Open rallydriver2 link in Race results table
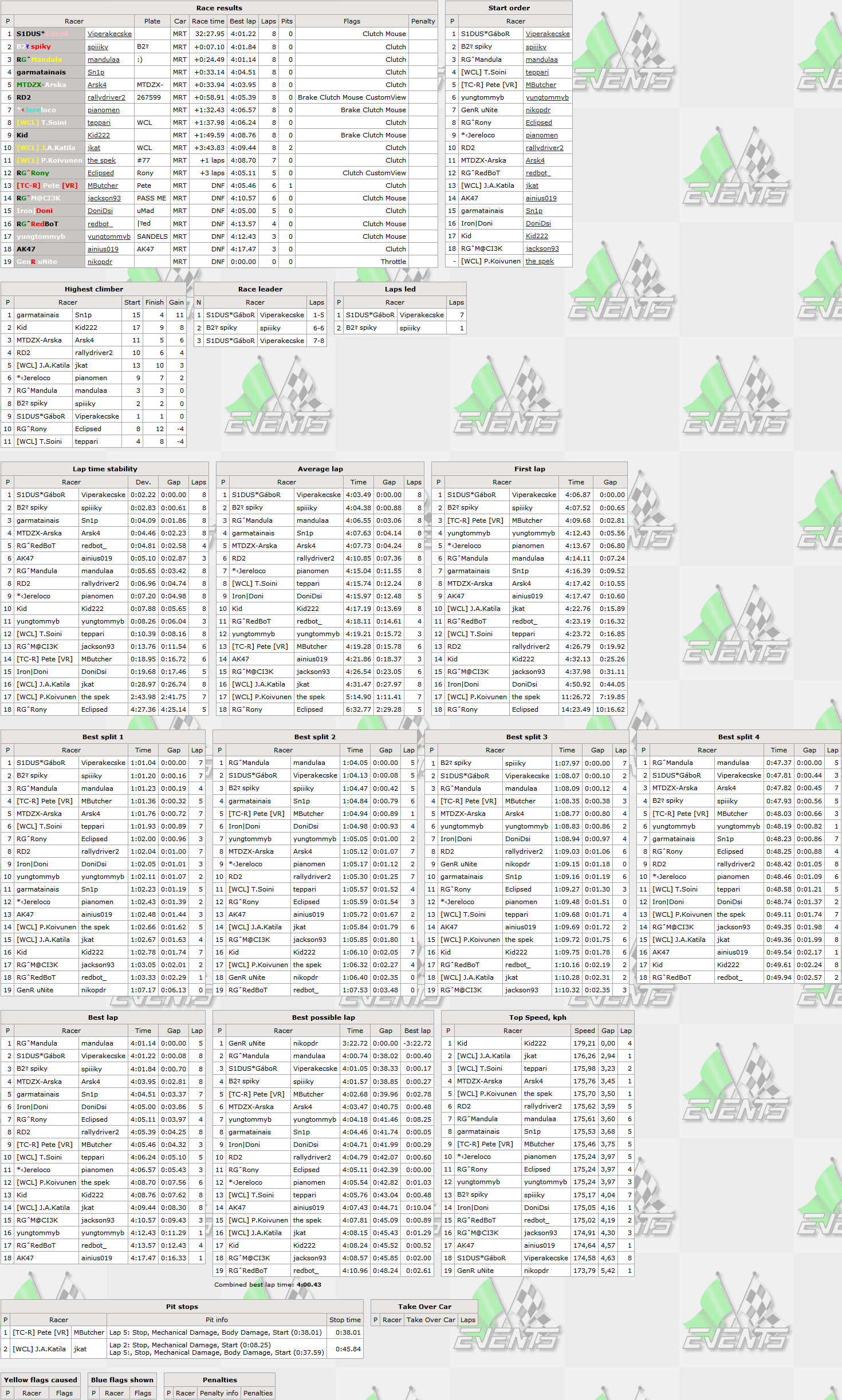The height and width of the screenshot is (1400, 842). tap(107, 97)
